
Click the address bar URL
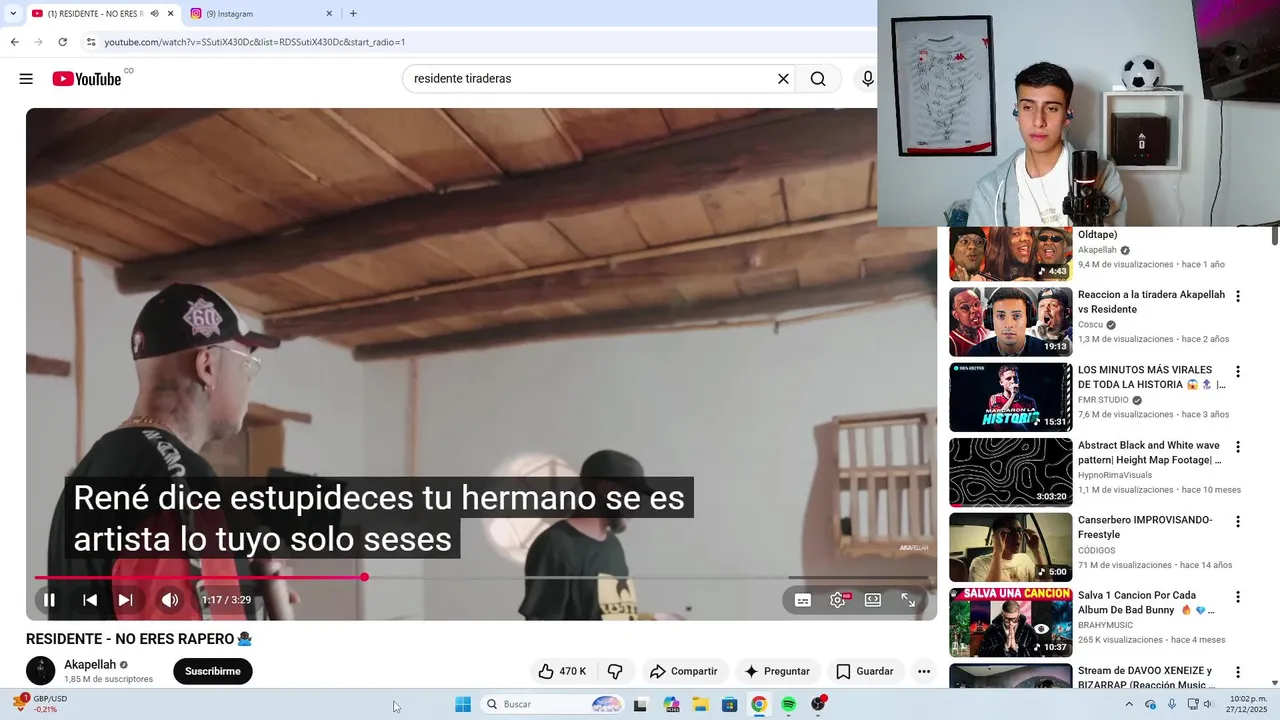[254, 42]
